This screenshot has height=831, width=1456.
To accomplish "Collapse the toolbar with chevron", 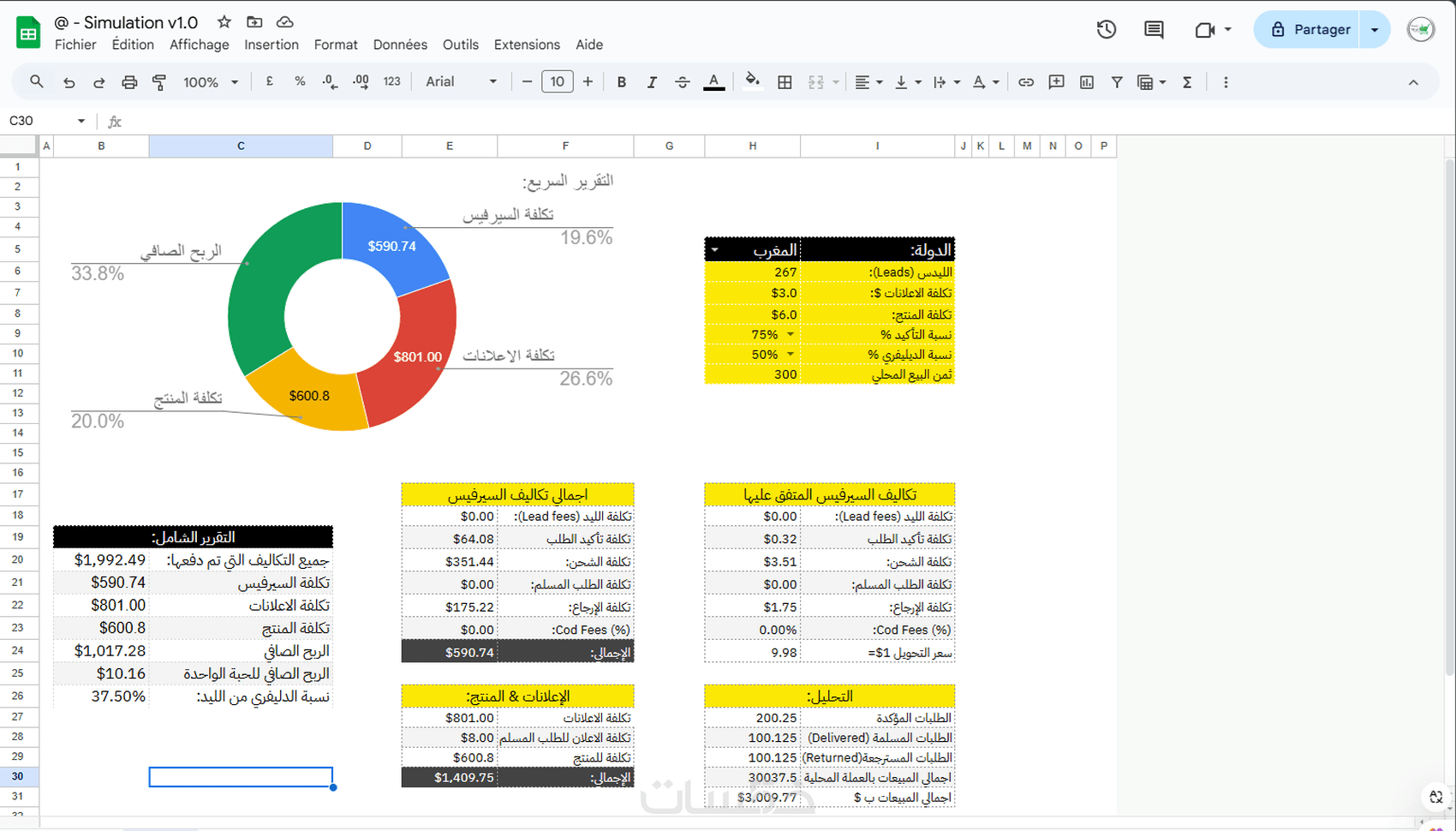I will click(1413, 82).
